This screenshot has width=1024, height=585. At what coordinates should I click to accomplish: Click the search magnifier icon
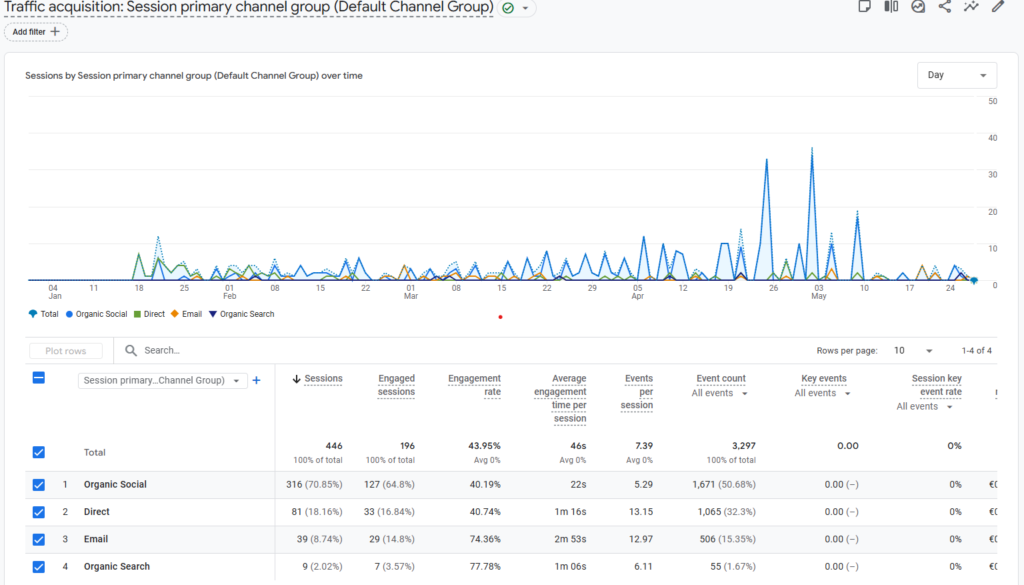point(131,351)
